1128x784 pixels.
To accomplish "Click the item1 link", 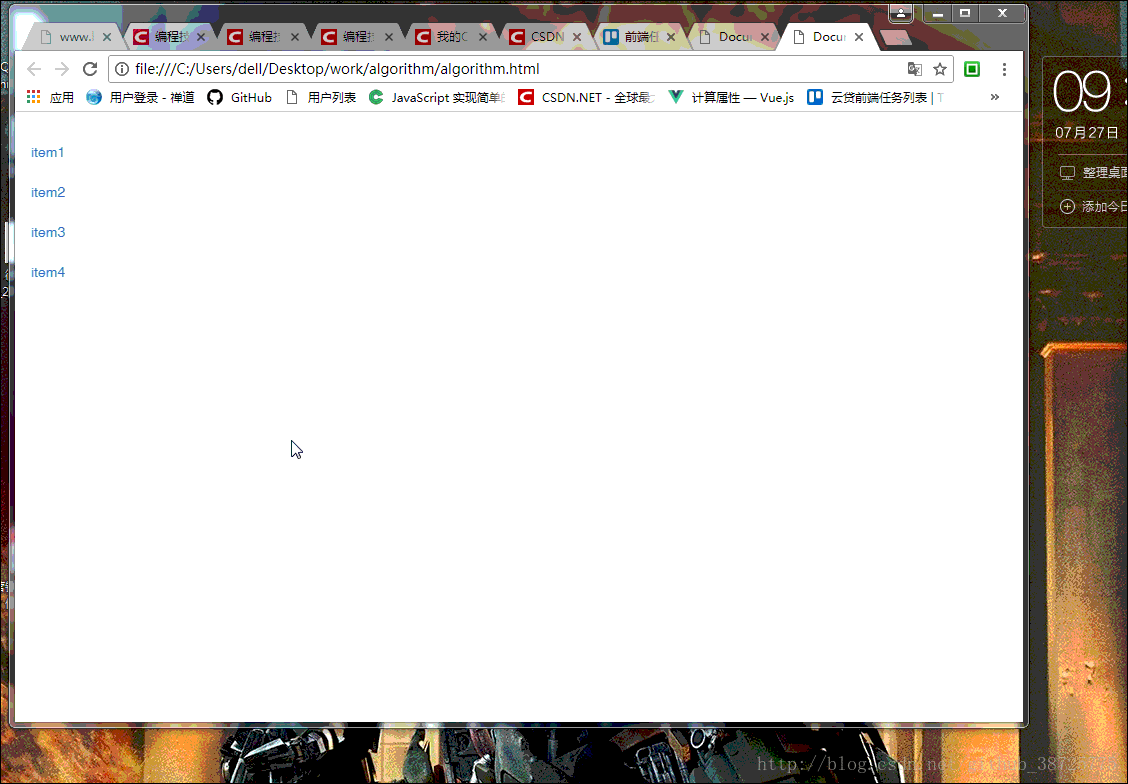I will (x=47, y=152).
